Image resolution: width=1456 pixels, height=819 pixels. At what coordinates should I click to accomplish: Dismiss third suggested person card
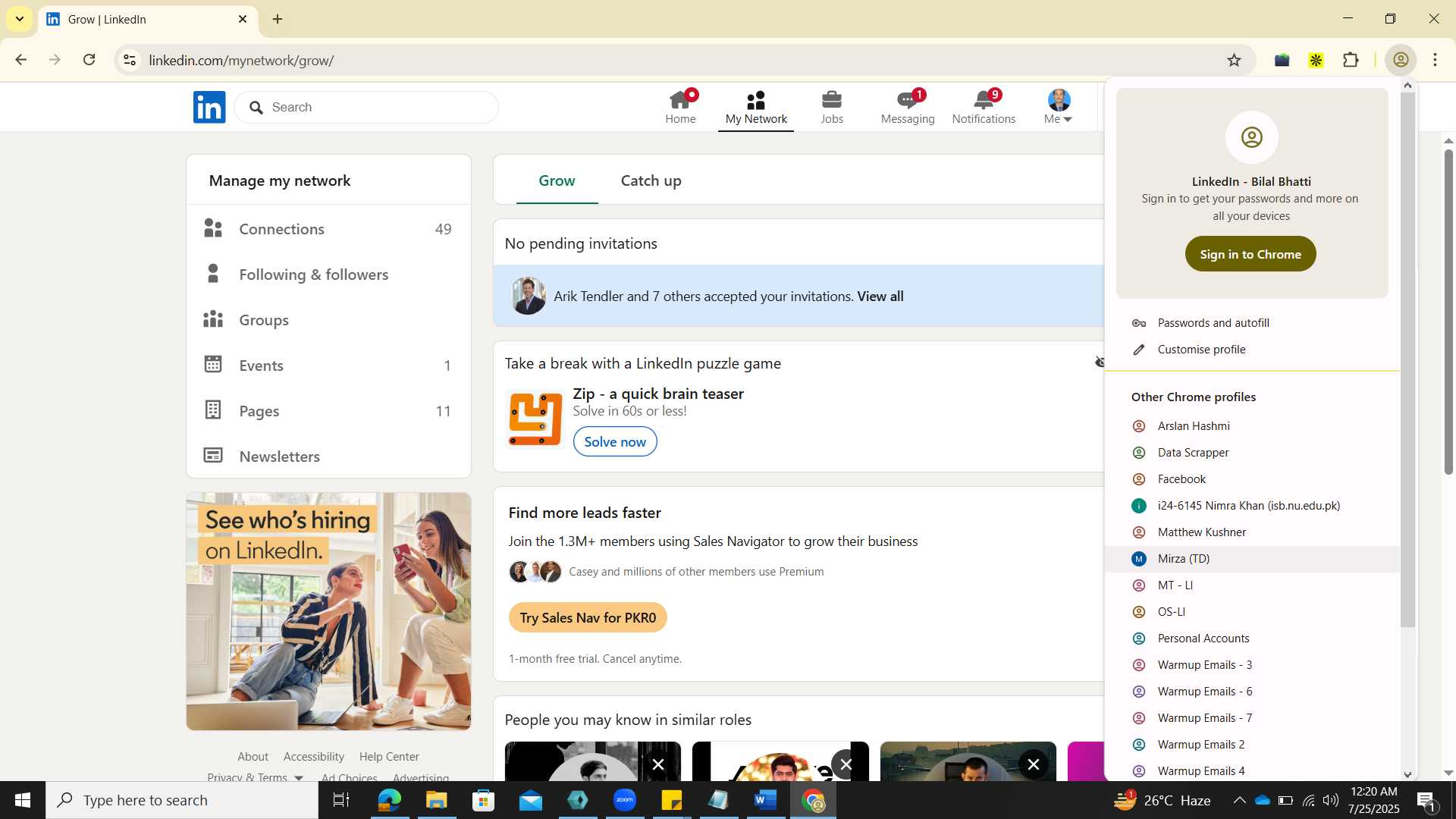(x=1033, y=764)
